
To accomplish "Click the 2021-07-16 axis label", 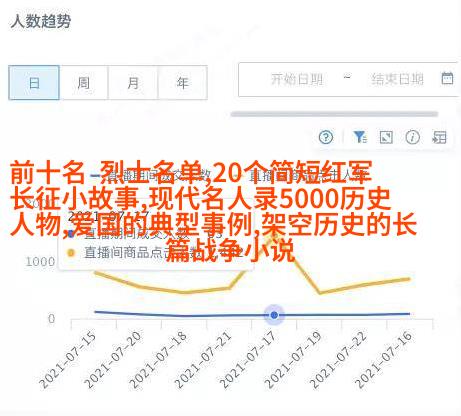I will (384, 360).
